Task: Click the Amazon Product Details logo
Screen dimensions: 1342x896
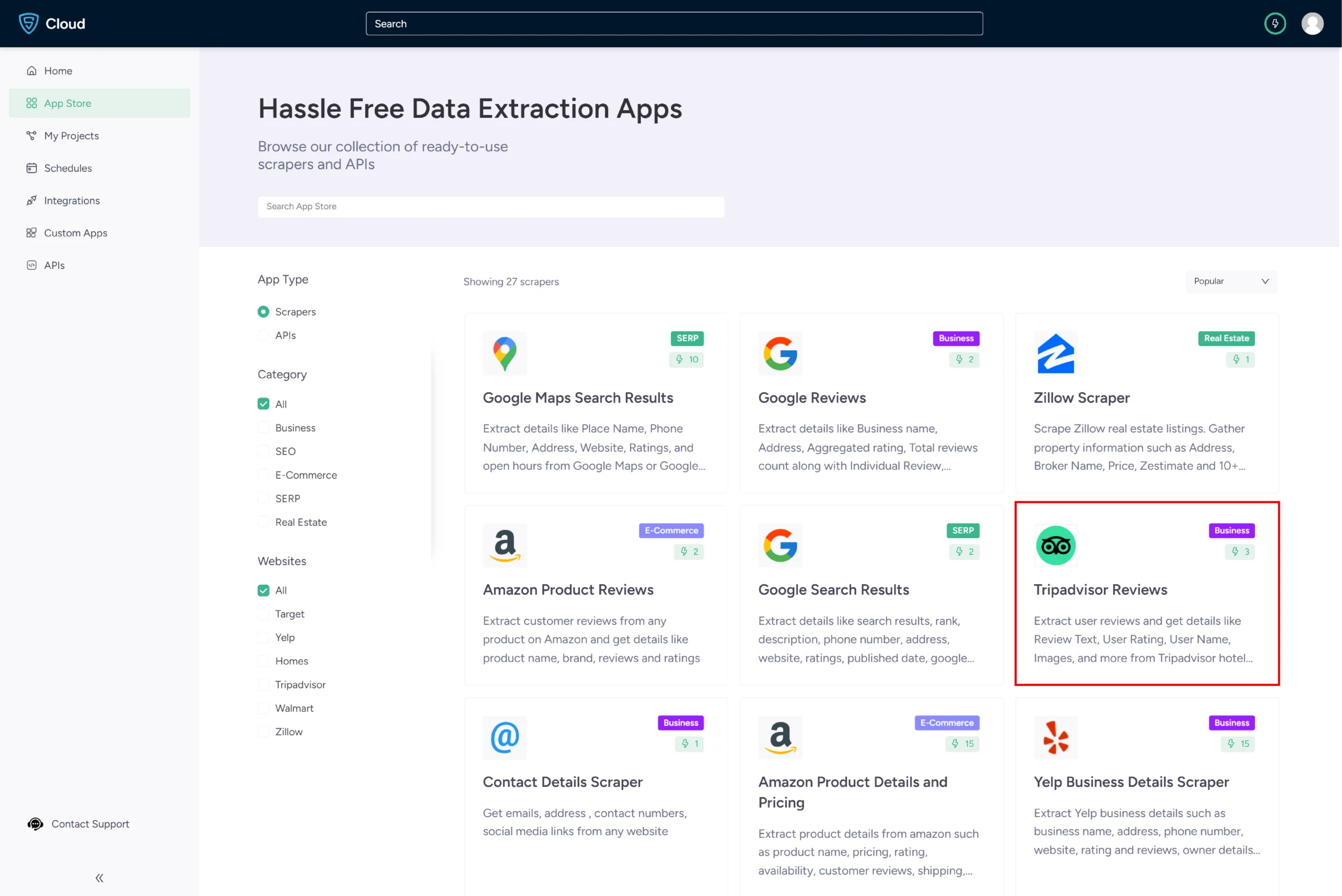Action: click(780, 737)
